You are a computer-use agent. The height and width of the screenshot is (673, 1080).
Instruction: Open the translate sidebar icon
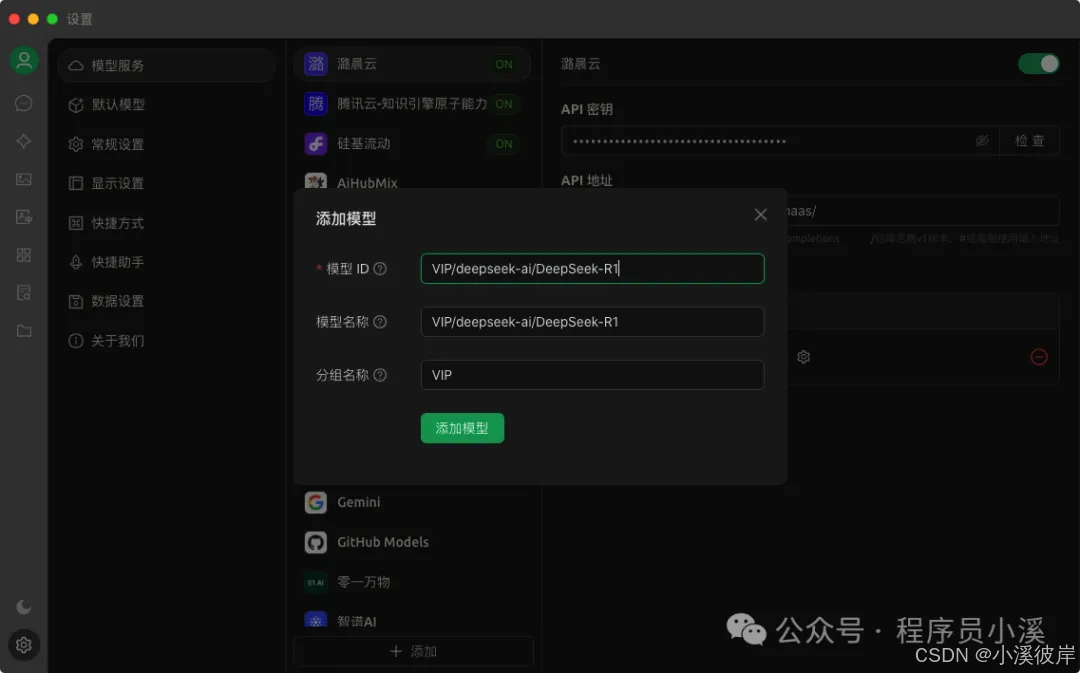(23, 217)
